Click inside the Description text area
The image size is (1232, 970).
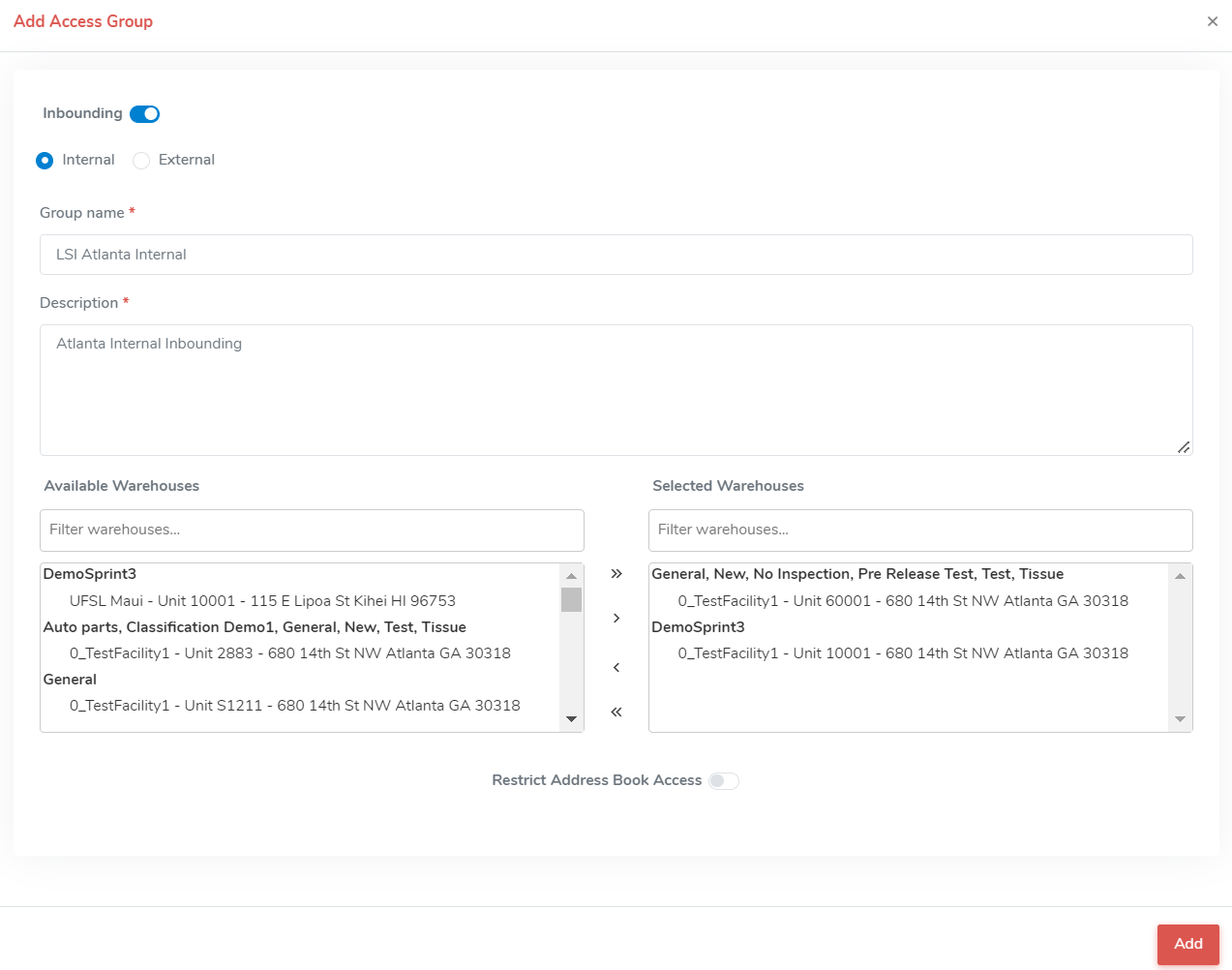[616, 390]
